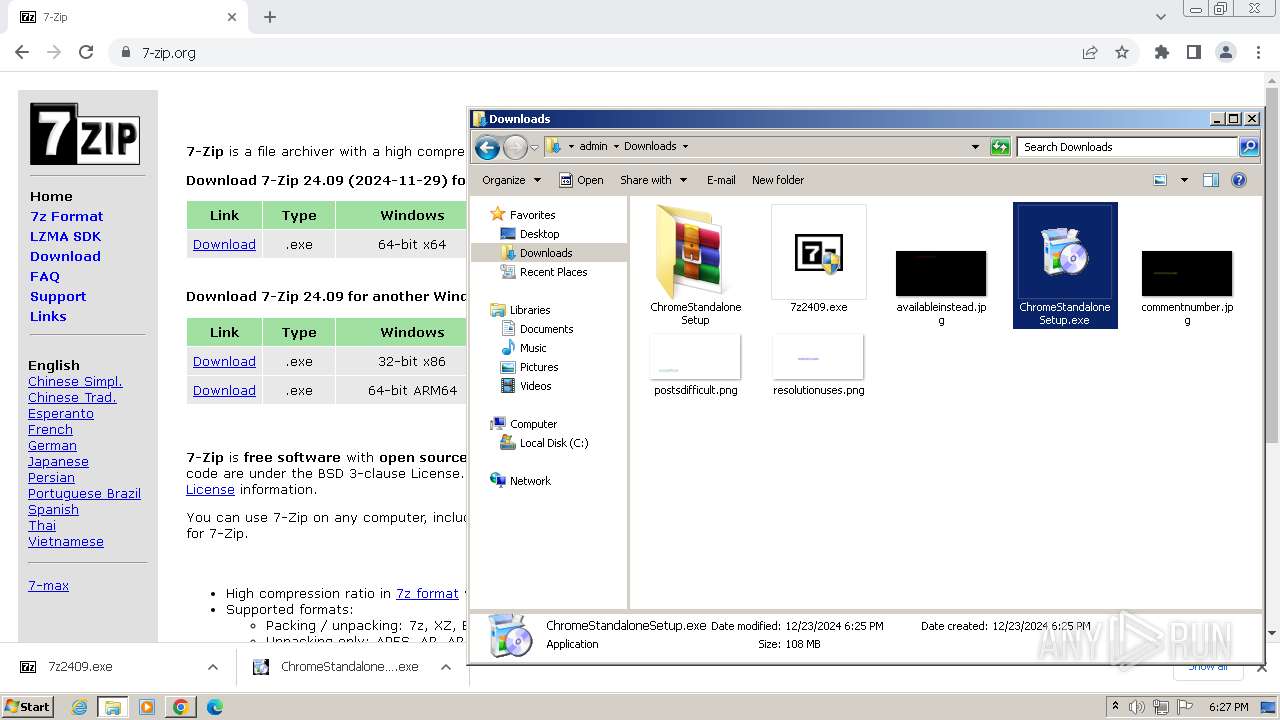
Task: Open Explorer help question mark icon
Action: [1239, 180]
